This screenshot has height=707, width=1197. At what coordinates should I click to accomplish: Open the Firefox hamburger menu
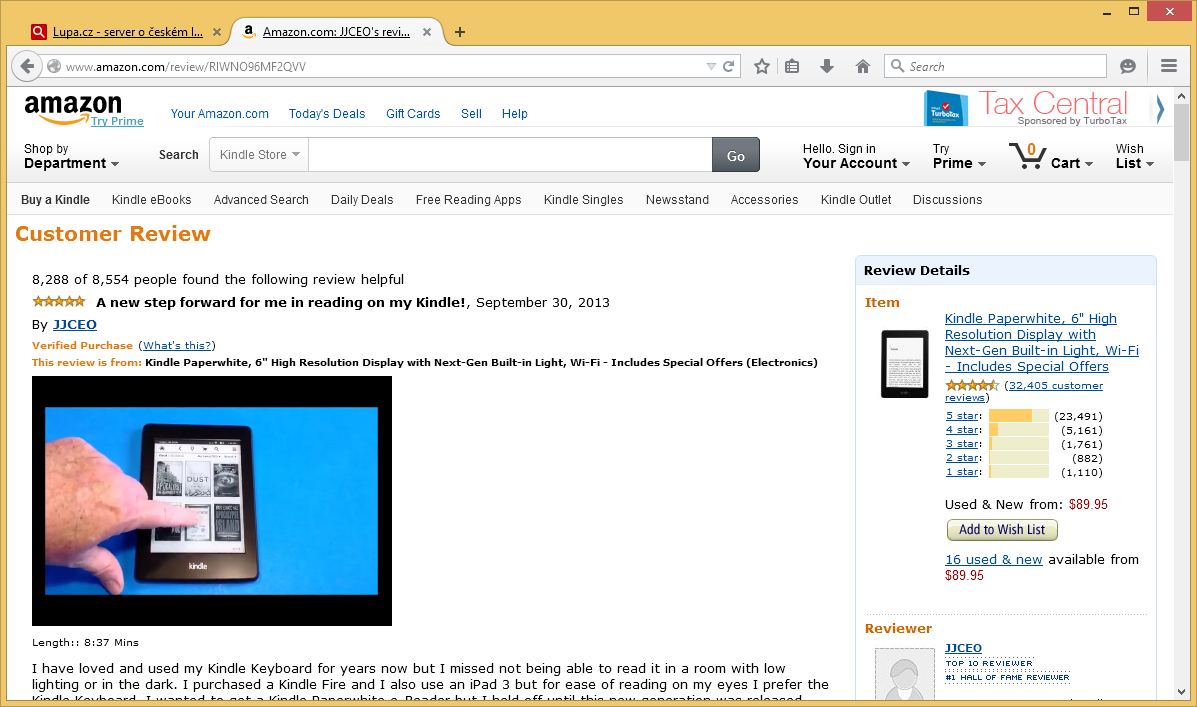[1168, 66]
